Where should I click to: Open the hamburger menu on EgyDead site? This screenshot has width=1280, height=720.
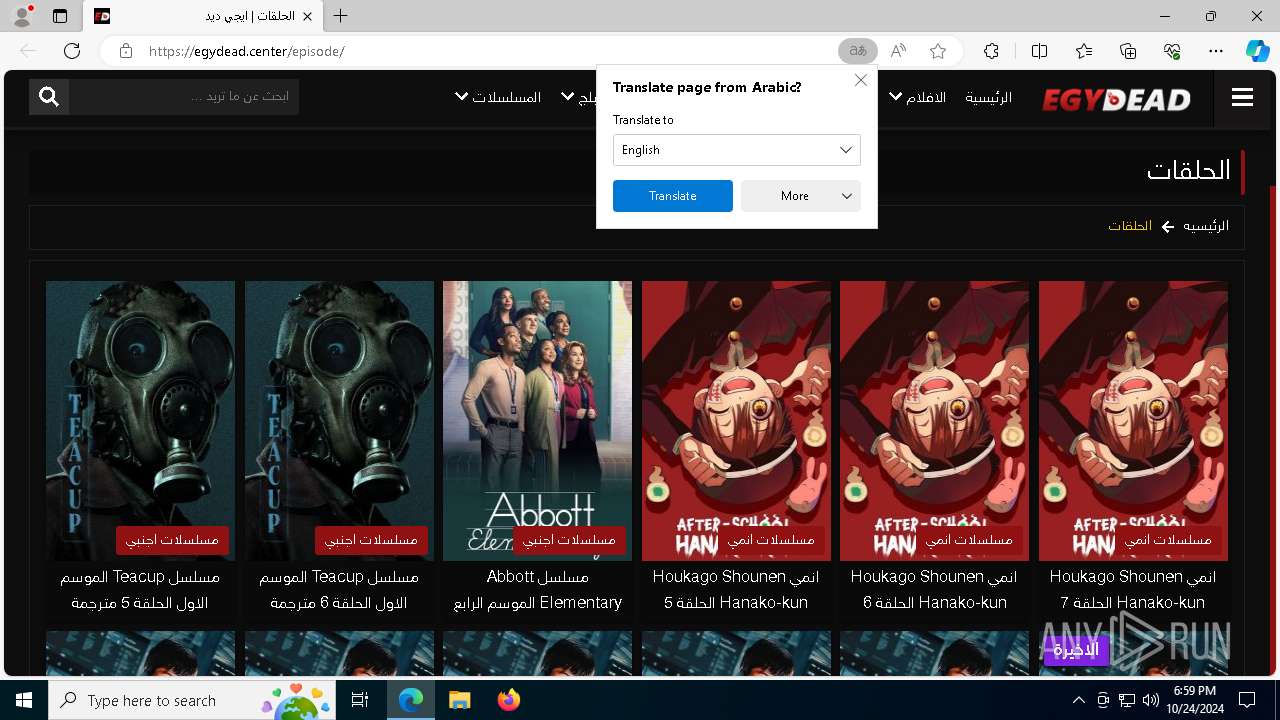(x=1242, y=97)
